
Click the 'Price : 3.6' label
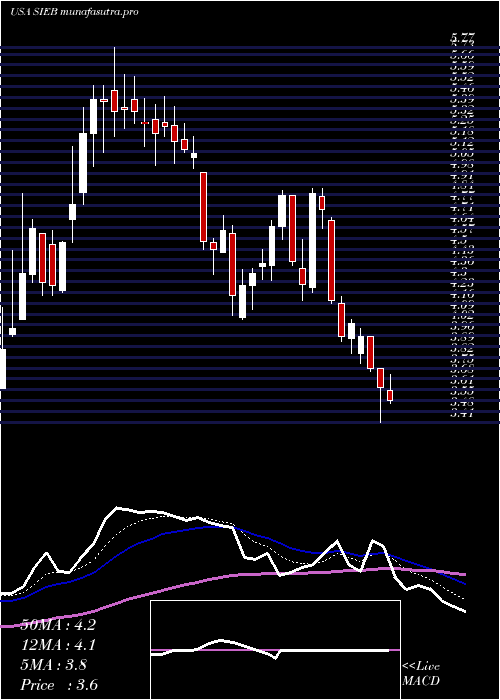(59, 685)
